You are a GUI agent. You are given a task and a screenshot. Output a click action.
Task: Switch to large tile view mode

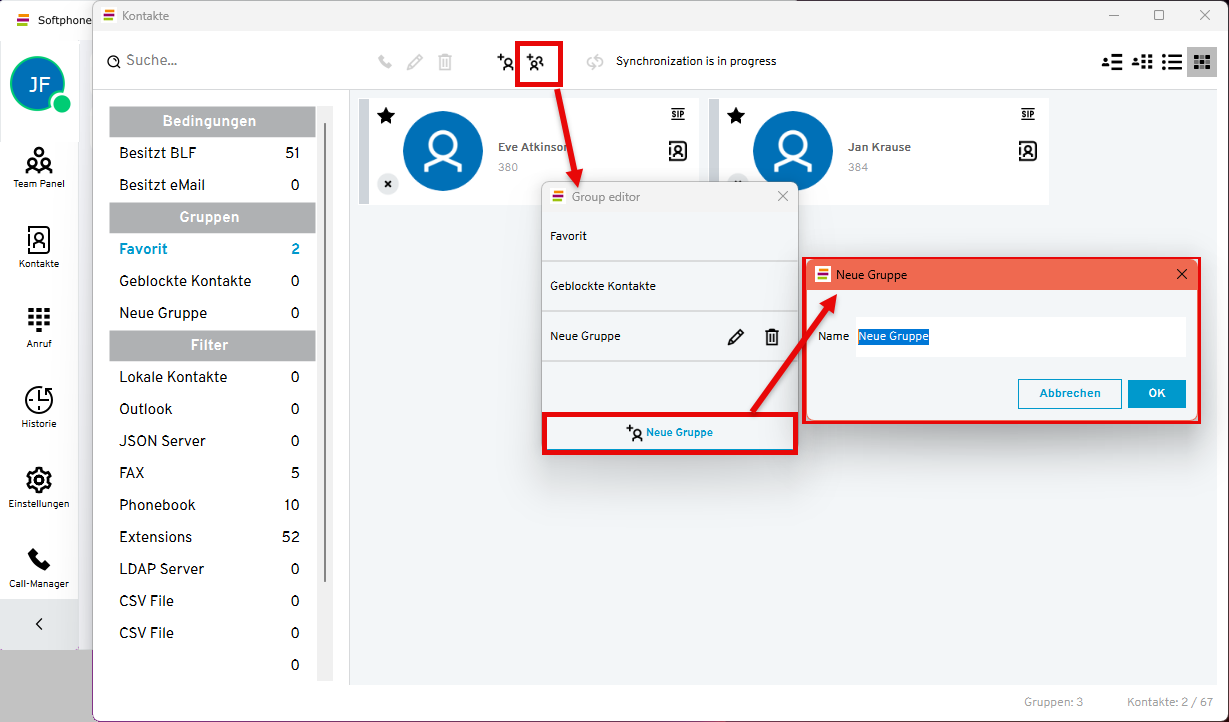point(1201,62)
